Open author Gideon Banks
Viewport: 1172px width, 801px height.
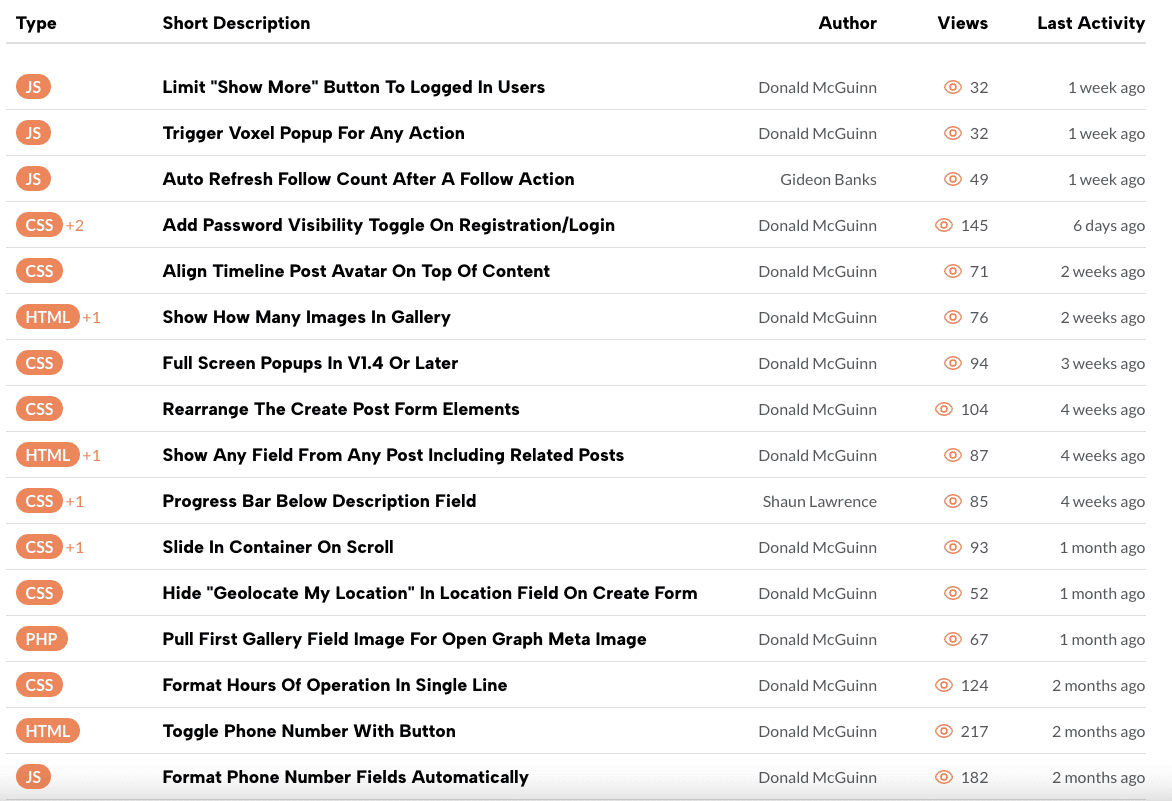(x=828, y=180)
